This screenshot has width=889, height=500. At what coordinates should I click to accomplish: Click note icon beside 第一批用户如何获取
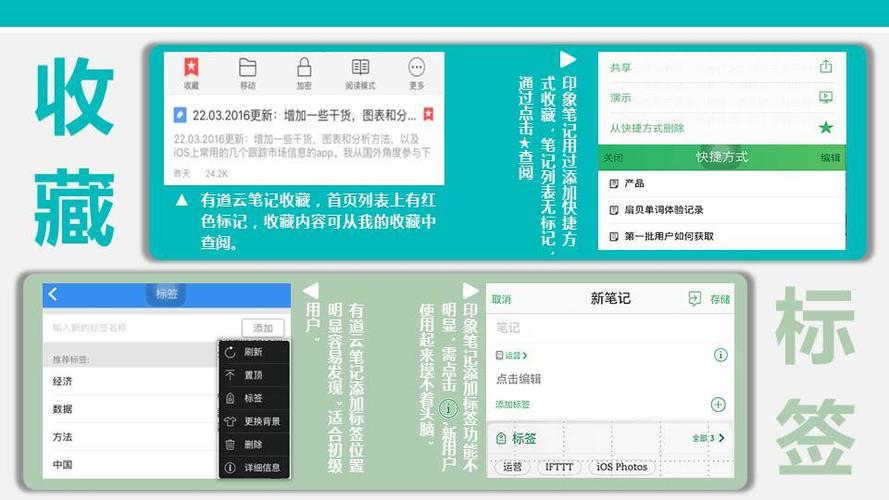tap(613, 236)
